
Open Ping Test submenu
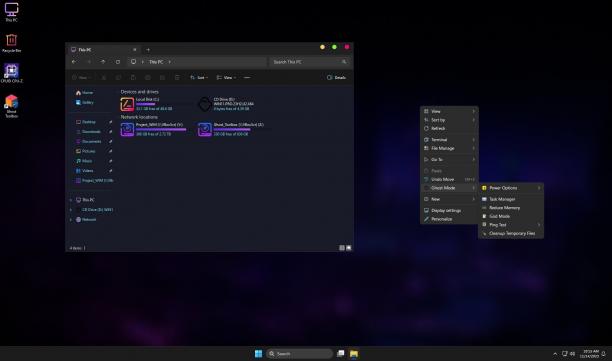[x=511, y=225]
